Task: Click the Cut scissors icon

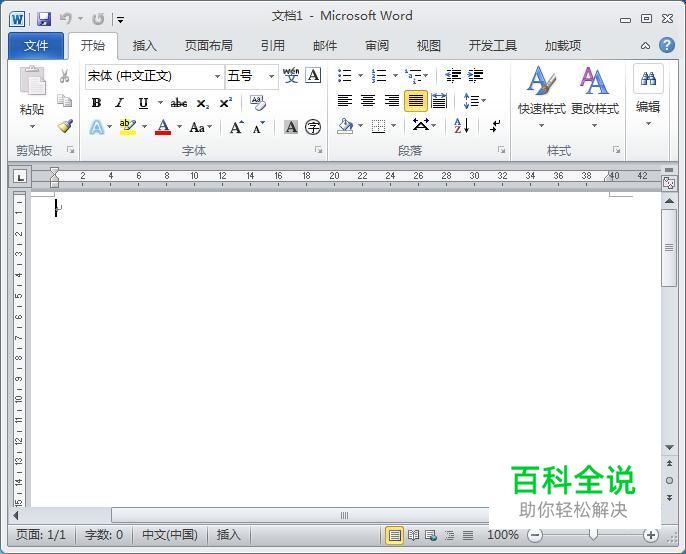Action: coord(64,76)
